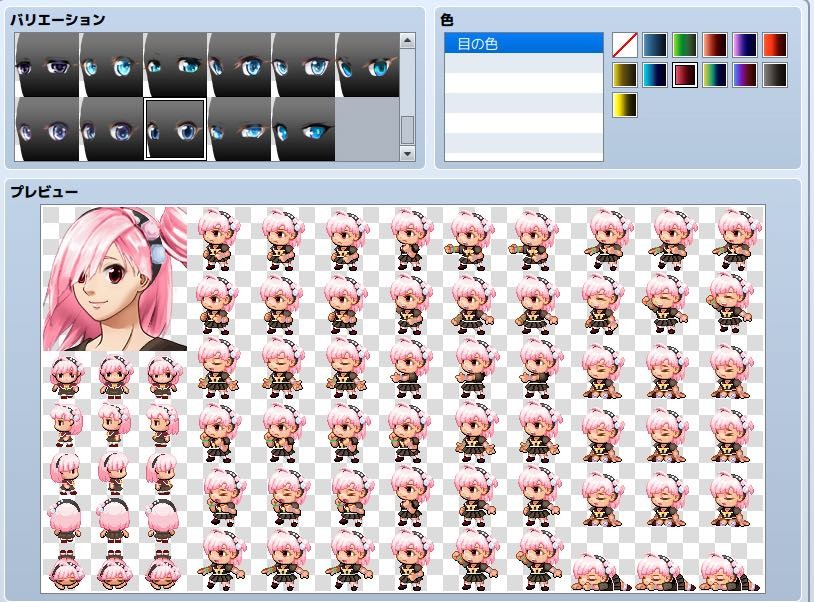Screen dimensions: 814x602
Task: Click the up arrow on the variation scrollbar
Action: pyautogui.click(x=407, y=41)
